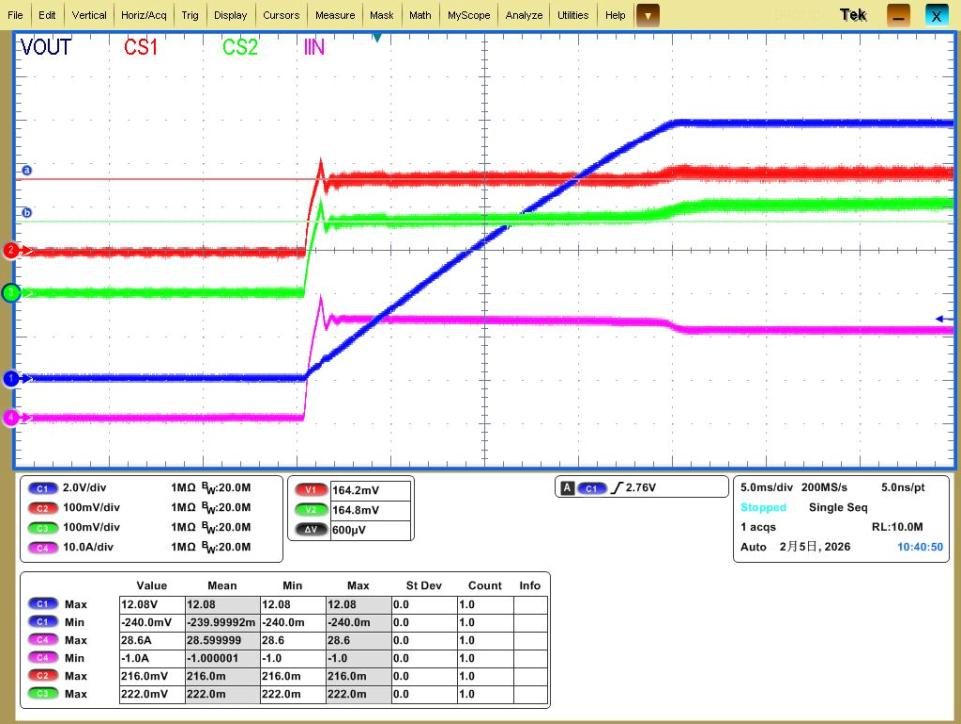Screen dimensions: 961x724
Task: Open the File menu
Action: tap(15, 15)
